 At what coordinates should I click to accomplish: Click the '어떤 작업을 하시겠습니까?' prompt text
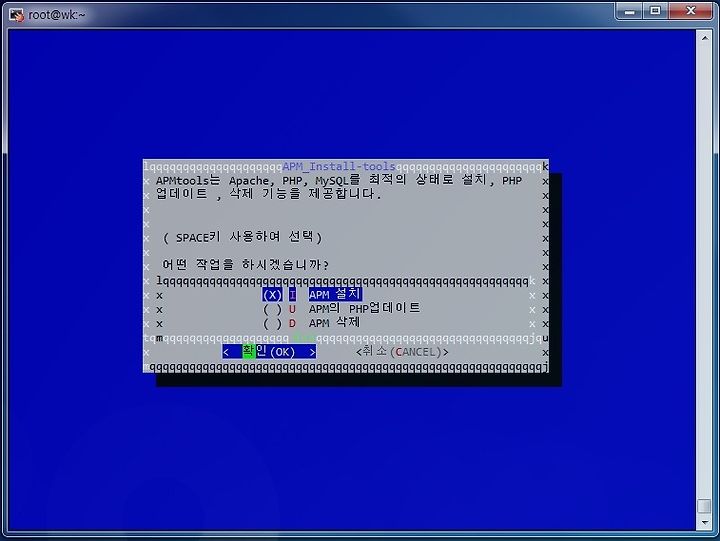tap(246, 265)
